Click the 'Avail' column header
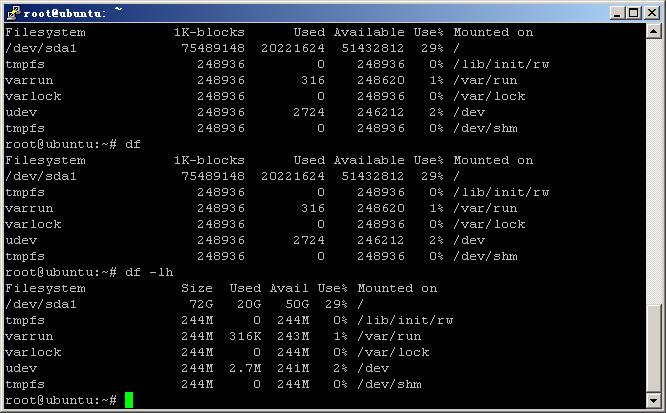Viewport: 666px width, 413px height. [x=289, y=288]
